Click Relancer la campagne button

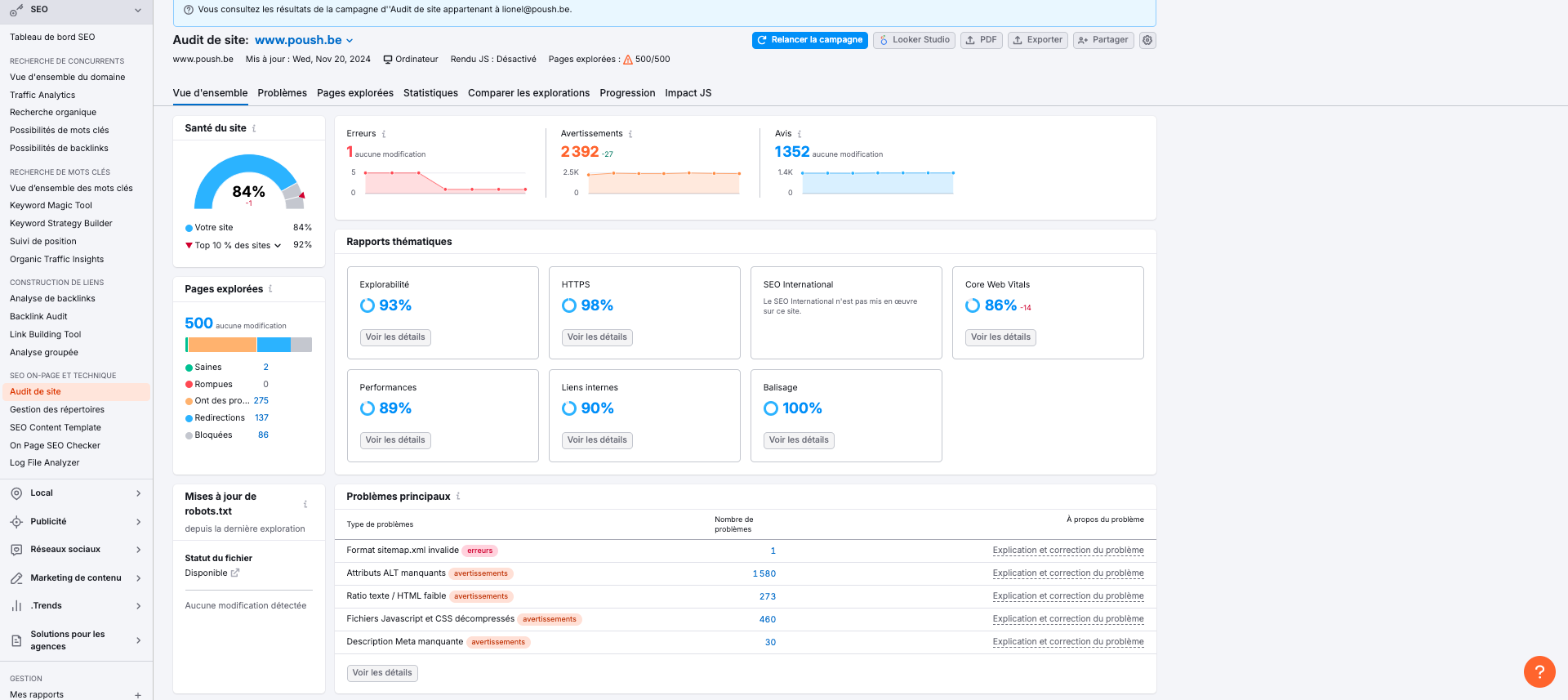click(x=809, y=40)
